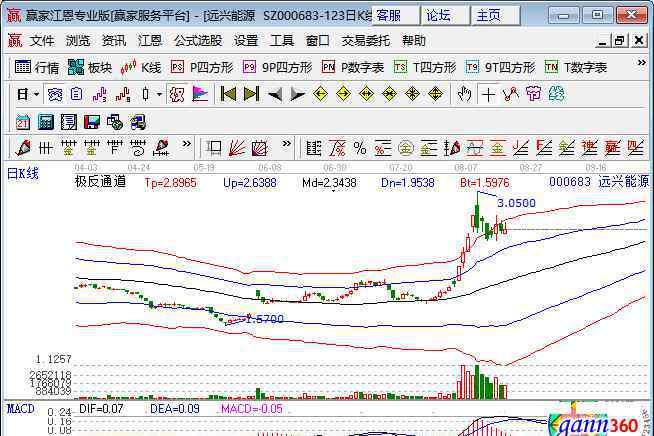Open the 资讯 menu
654x436 pixels.
pos(114,41)
